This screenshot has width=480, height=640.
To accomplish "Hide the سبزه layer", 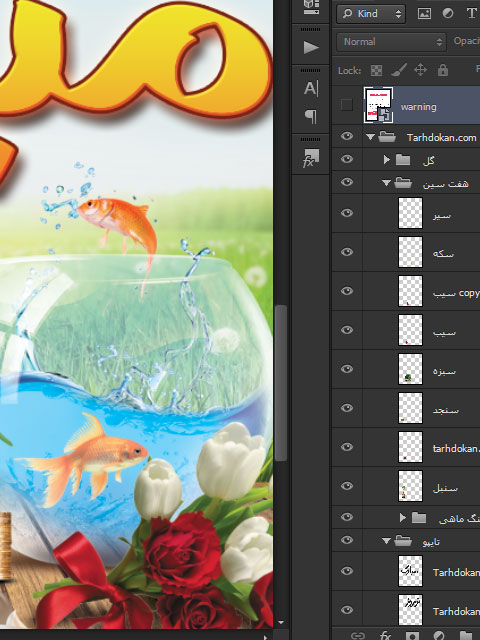I will [347, 369].
